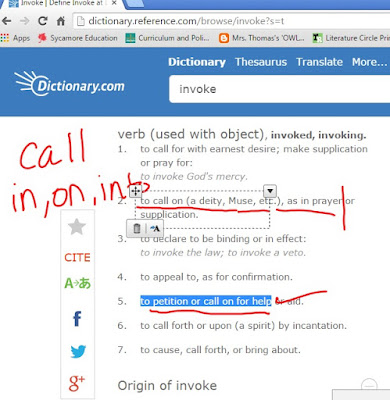Viewport: 390px width, 400px height.
Task: Click example 'to invoke God's mercy.'
Action: 194,176
